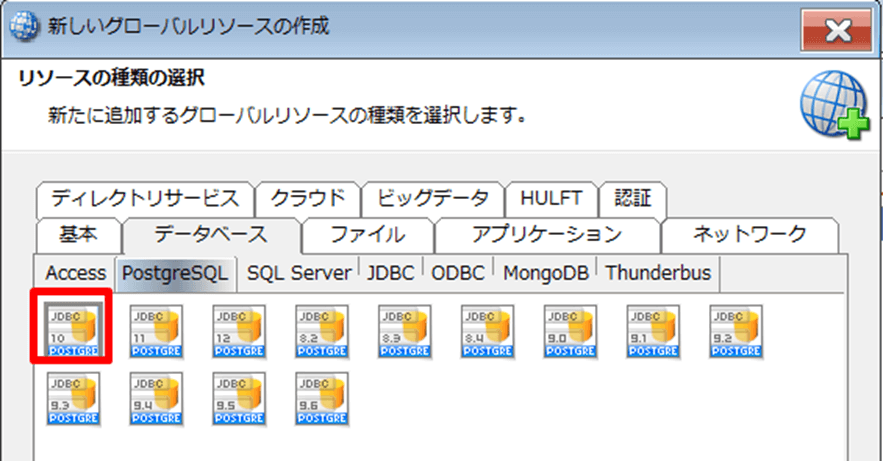Image resolution: width=883 pixels, height=461 pixels.
Task: Pick the PostgreSQL 9.0 JDBC icon
Action: [570, 331]
